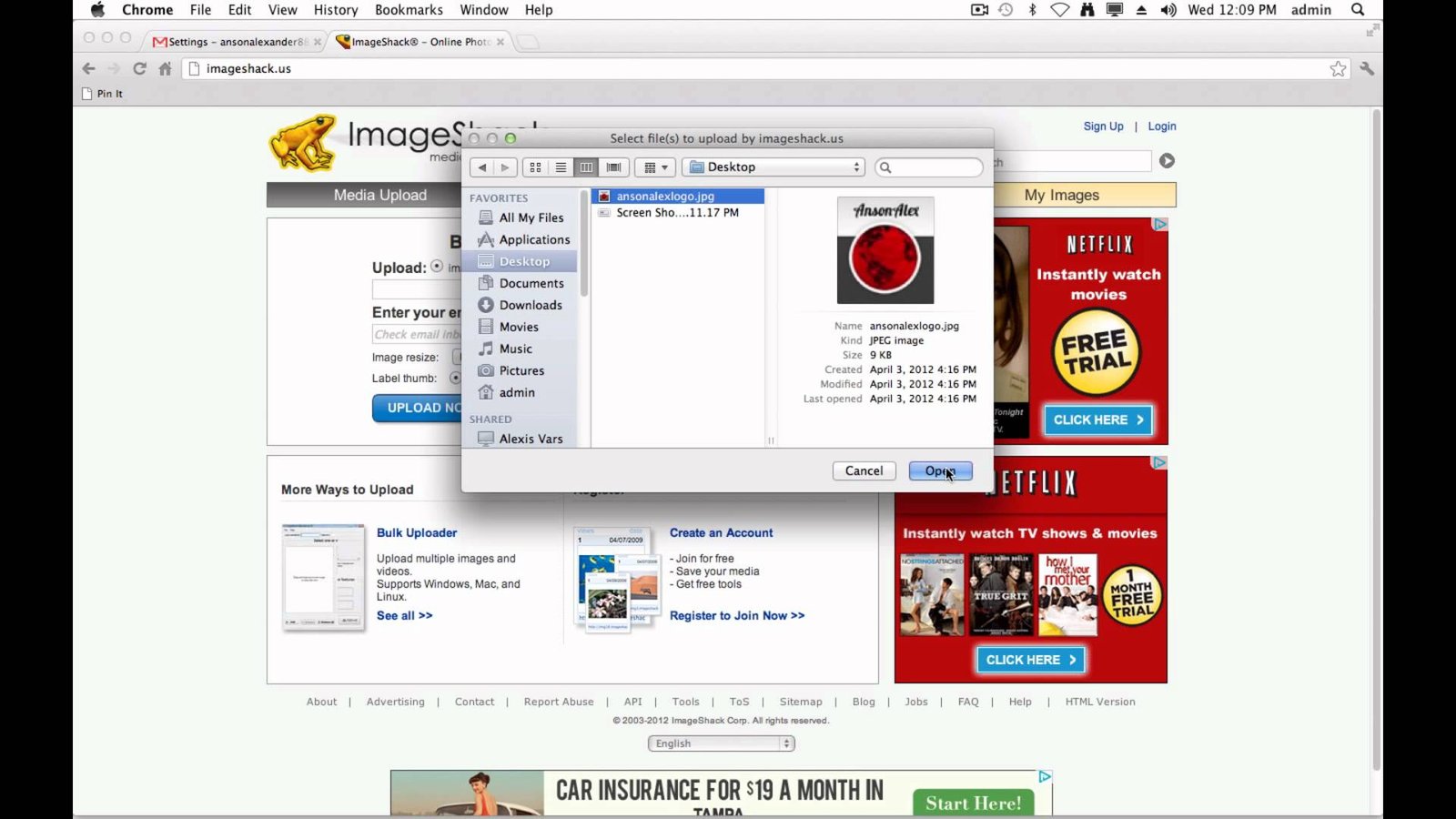Open Chrome wrench settings menu

tap(1367, 68)
